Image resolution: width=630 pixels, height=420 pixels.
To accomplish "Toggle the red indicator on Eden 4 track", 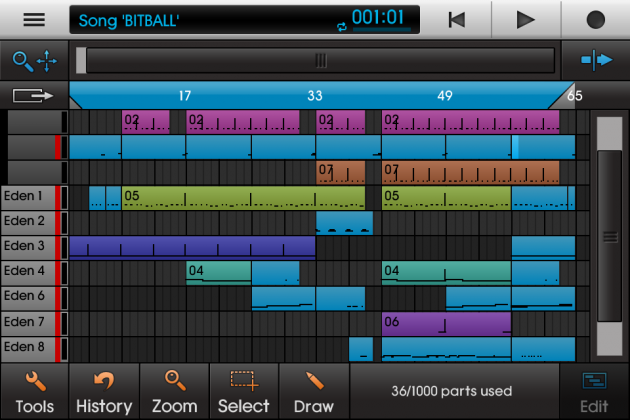I will click(x=57, y=273).
